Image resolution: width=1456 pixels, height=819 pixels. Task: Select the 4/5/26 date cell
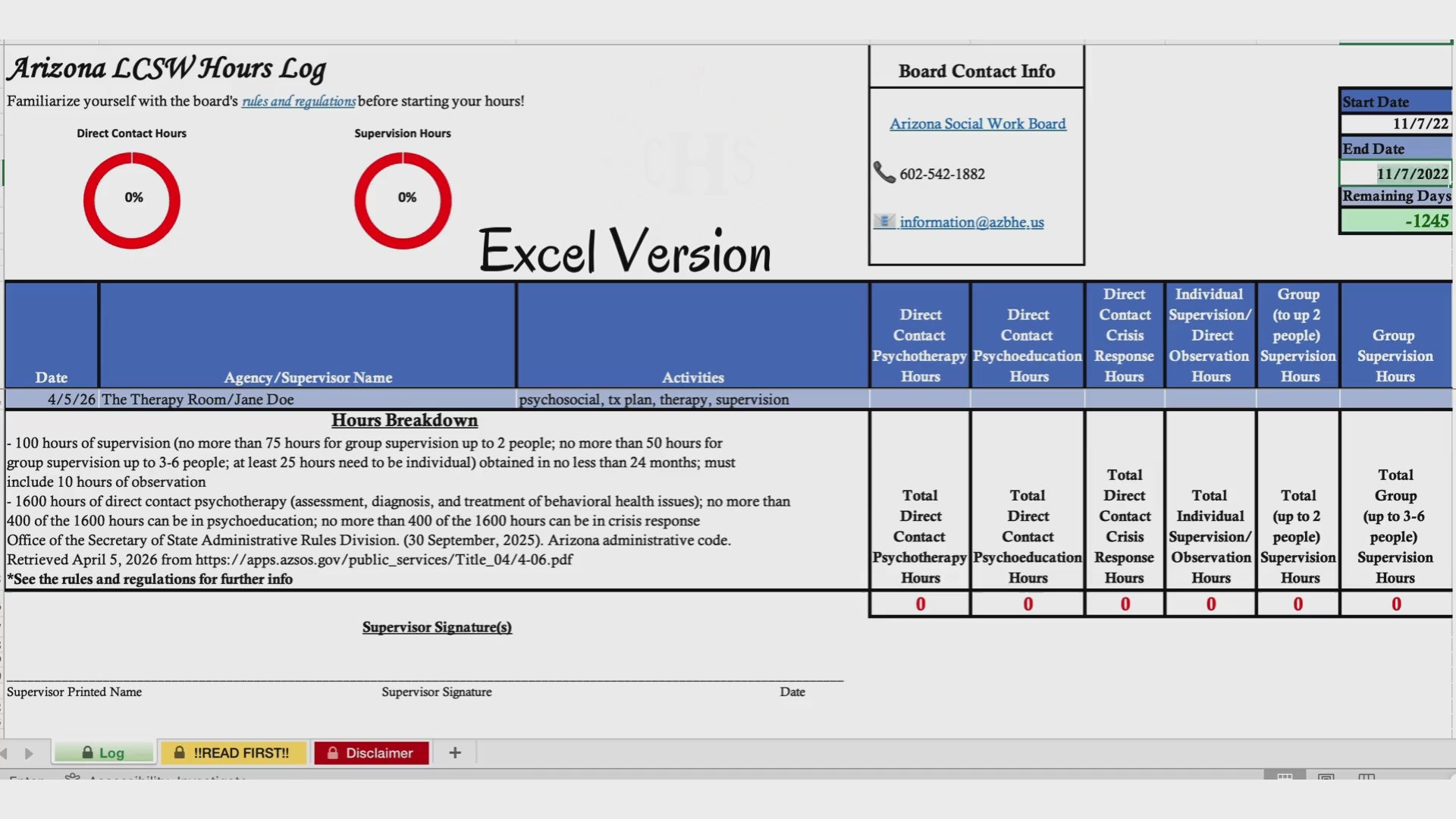point(52,400)
